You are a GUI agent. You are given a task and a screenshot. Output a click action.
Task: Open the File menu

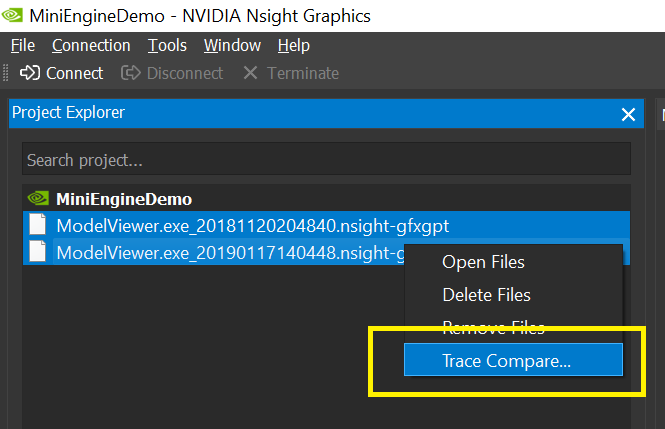pyautogui.click(x=22, y=45)
